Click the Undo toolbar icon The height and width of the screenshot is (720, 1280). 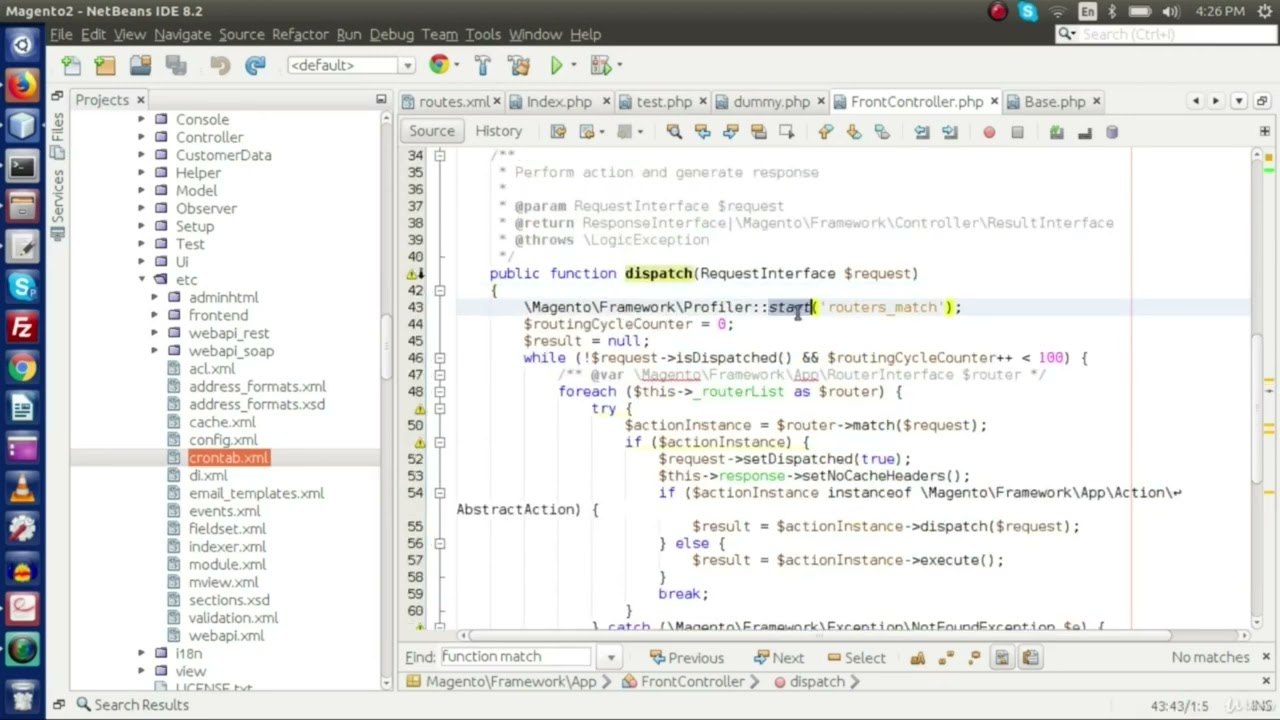coord(220,65)
